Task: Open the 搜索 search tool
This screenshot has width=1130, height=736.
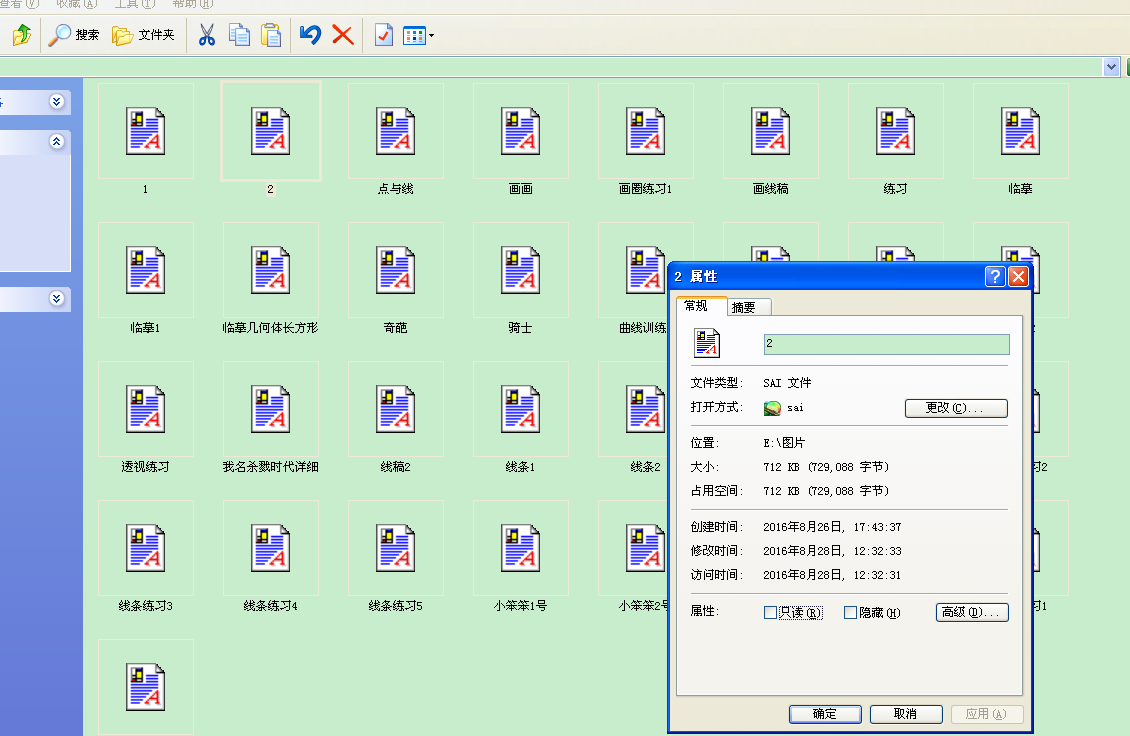Action: tap(74, 35)
